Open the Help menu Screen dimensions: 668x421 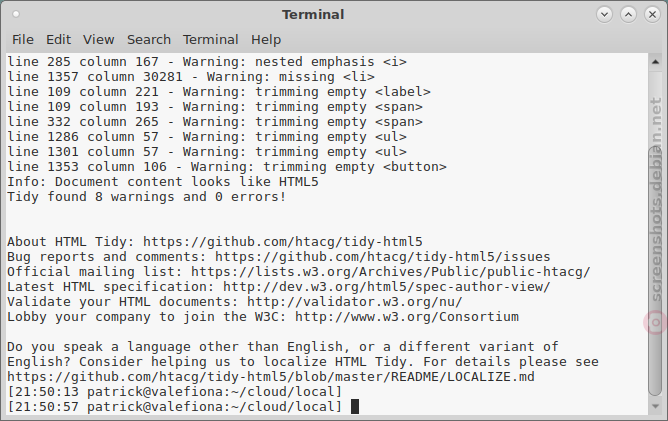coord(266,40)
